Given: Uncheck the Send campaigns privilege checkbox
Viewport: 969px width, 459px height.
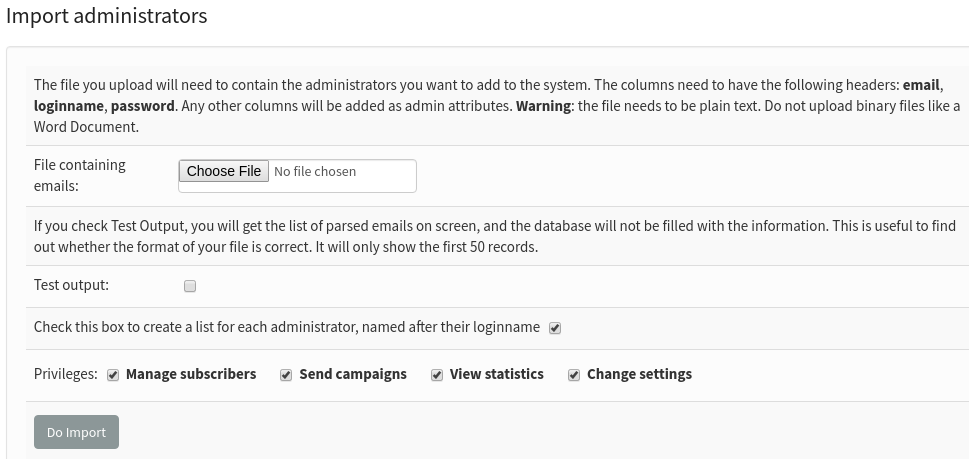Looking at the screenshot, I should pos(286,375).
